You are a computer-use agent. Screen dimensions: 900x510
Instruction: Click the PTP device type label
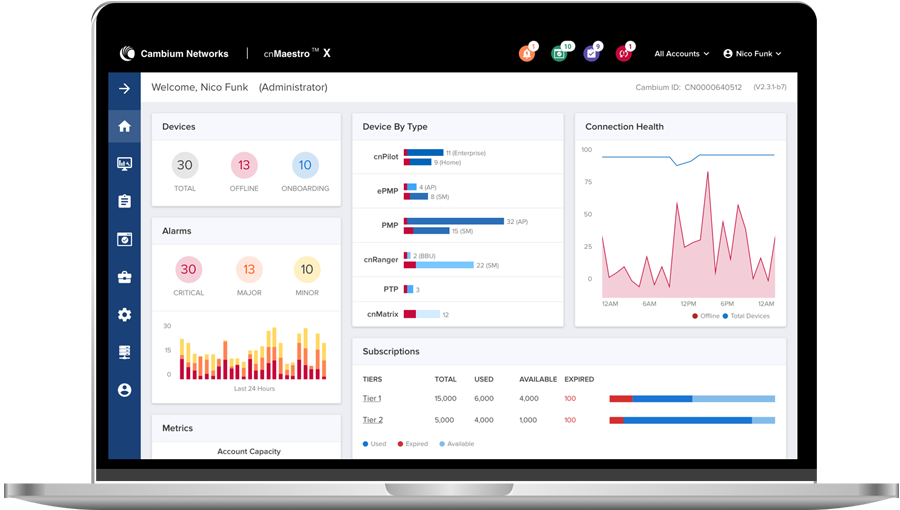(x=391, y=289)
